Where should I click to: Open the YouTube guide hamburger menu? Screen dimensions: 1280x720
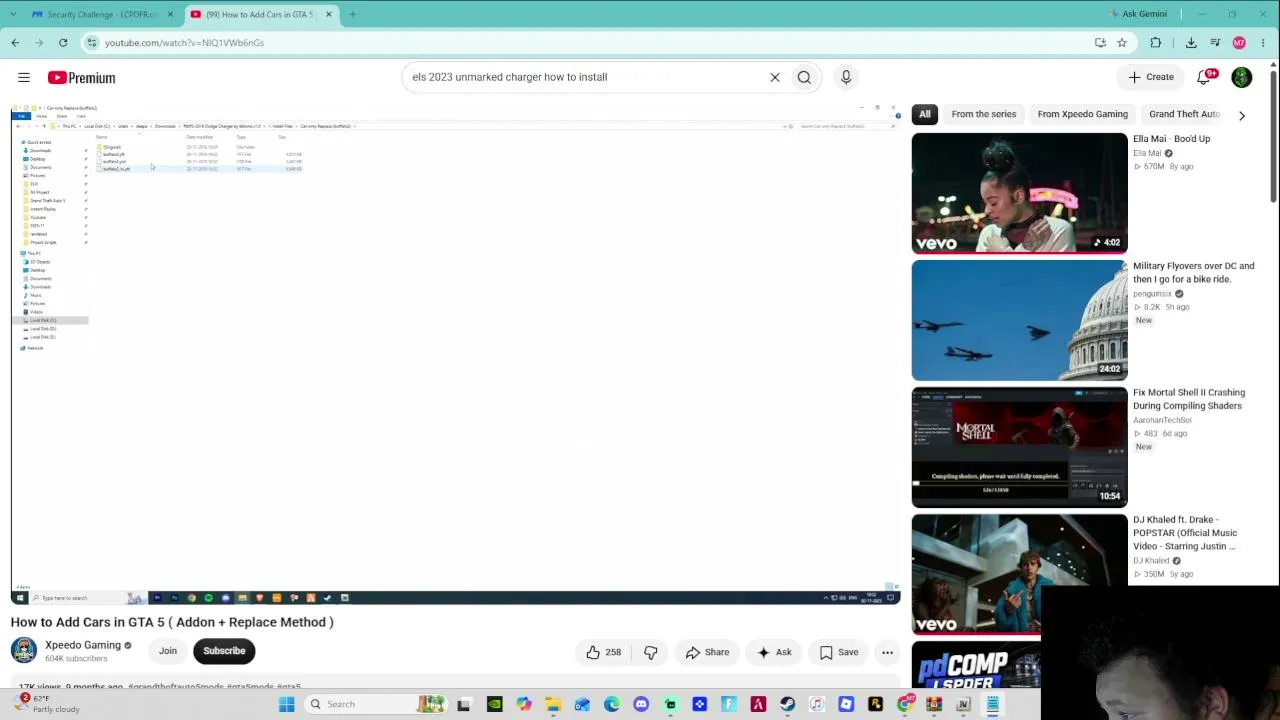pos(24,77)
